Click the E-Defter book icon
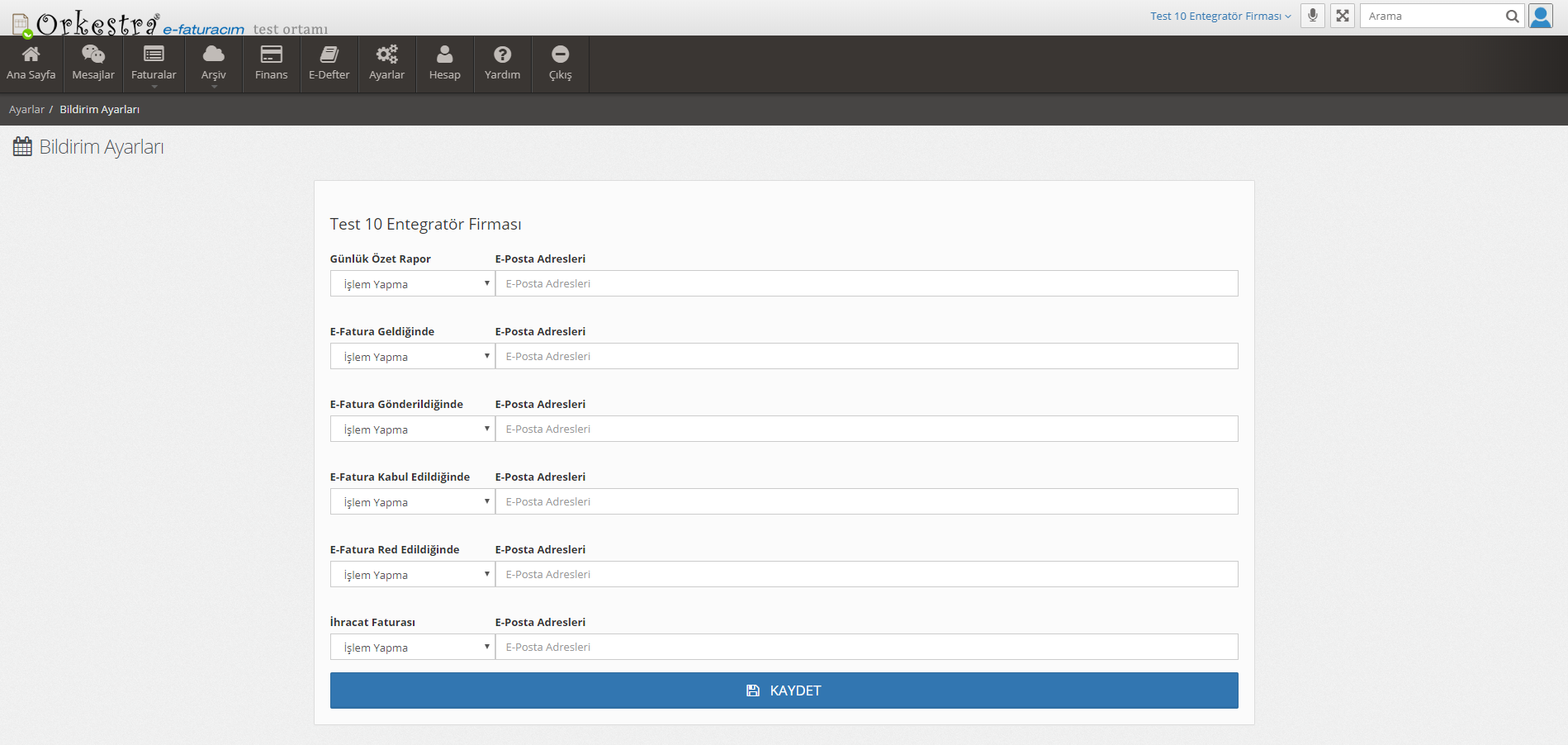1568x745 pixels. [329, 55]
